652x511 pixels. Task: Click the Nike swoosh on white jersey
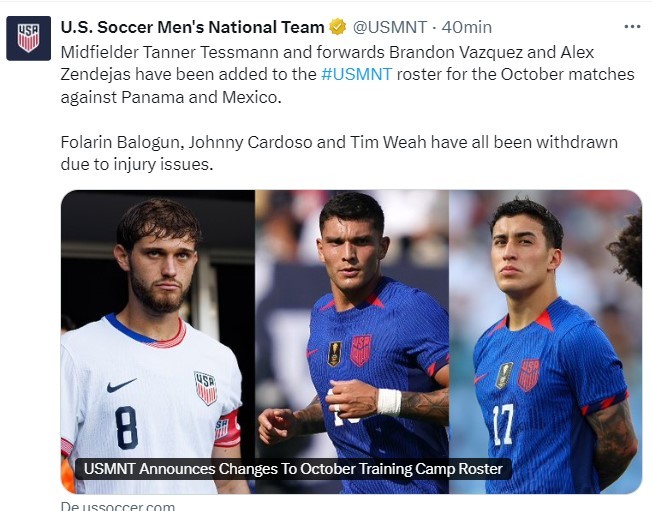[x=122, y=385]
